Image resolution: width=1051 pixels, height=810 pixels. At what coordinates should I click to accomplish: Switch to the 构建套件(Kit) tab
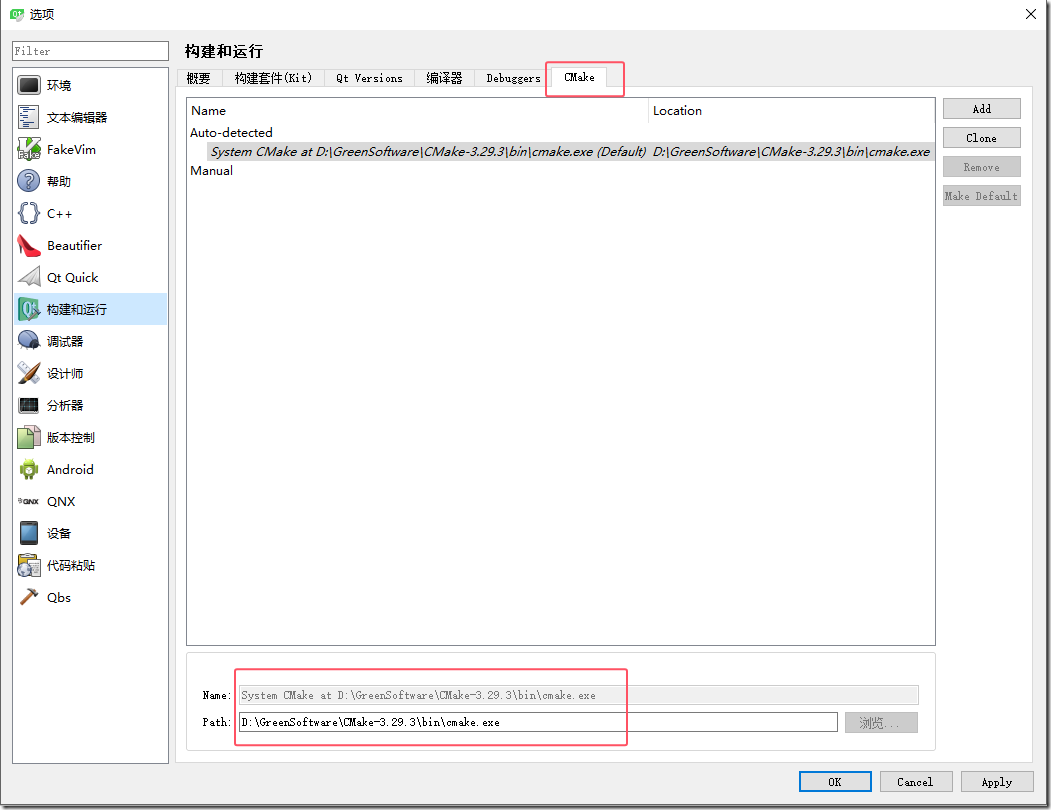pos(273,78)
